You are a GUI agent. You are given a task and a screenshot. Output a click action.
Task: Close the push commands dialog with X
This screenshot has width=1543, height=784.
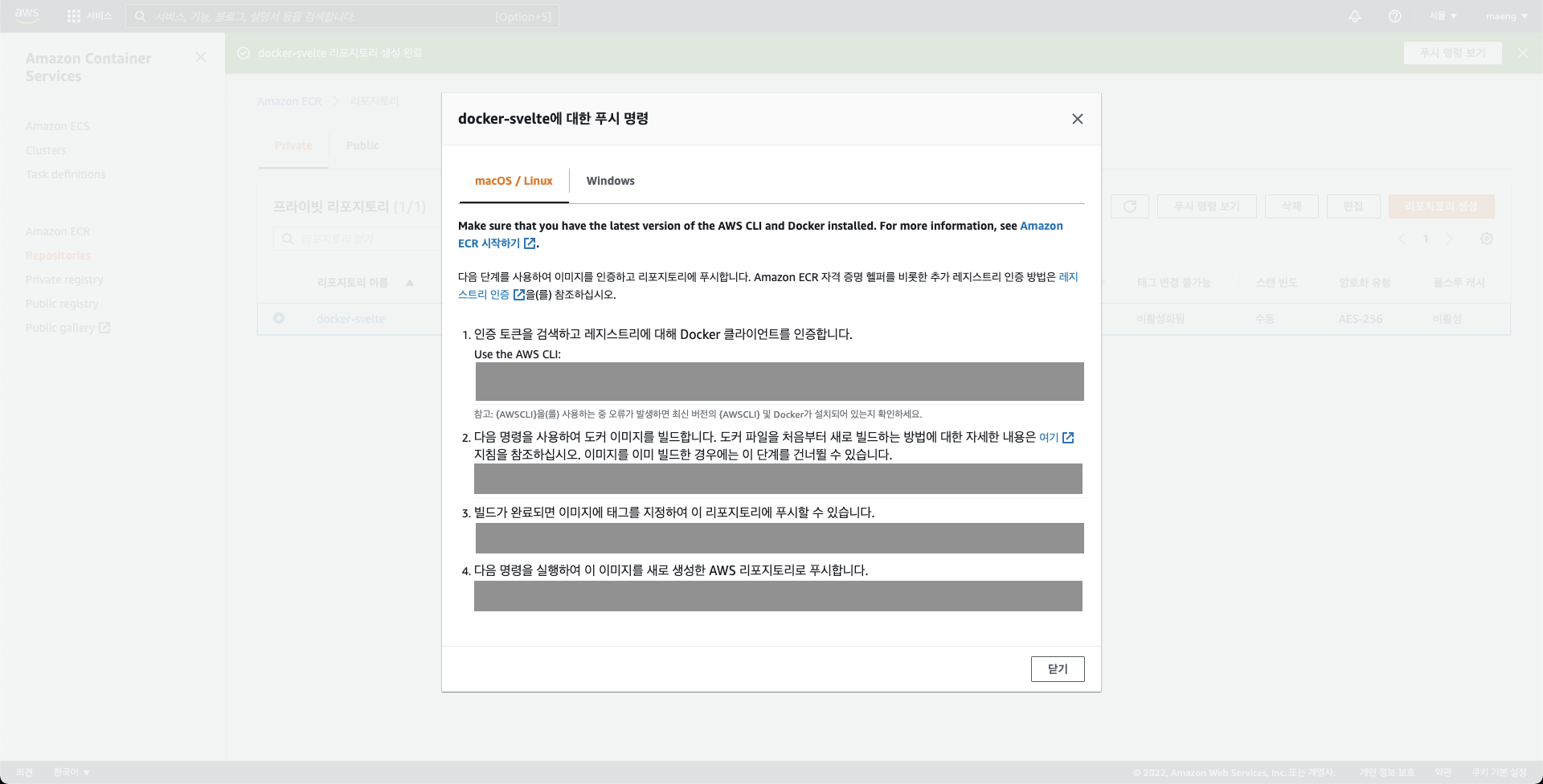click(x=1078, y=119)
